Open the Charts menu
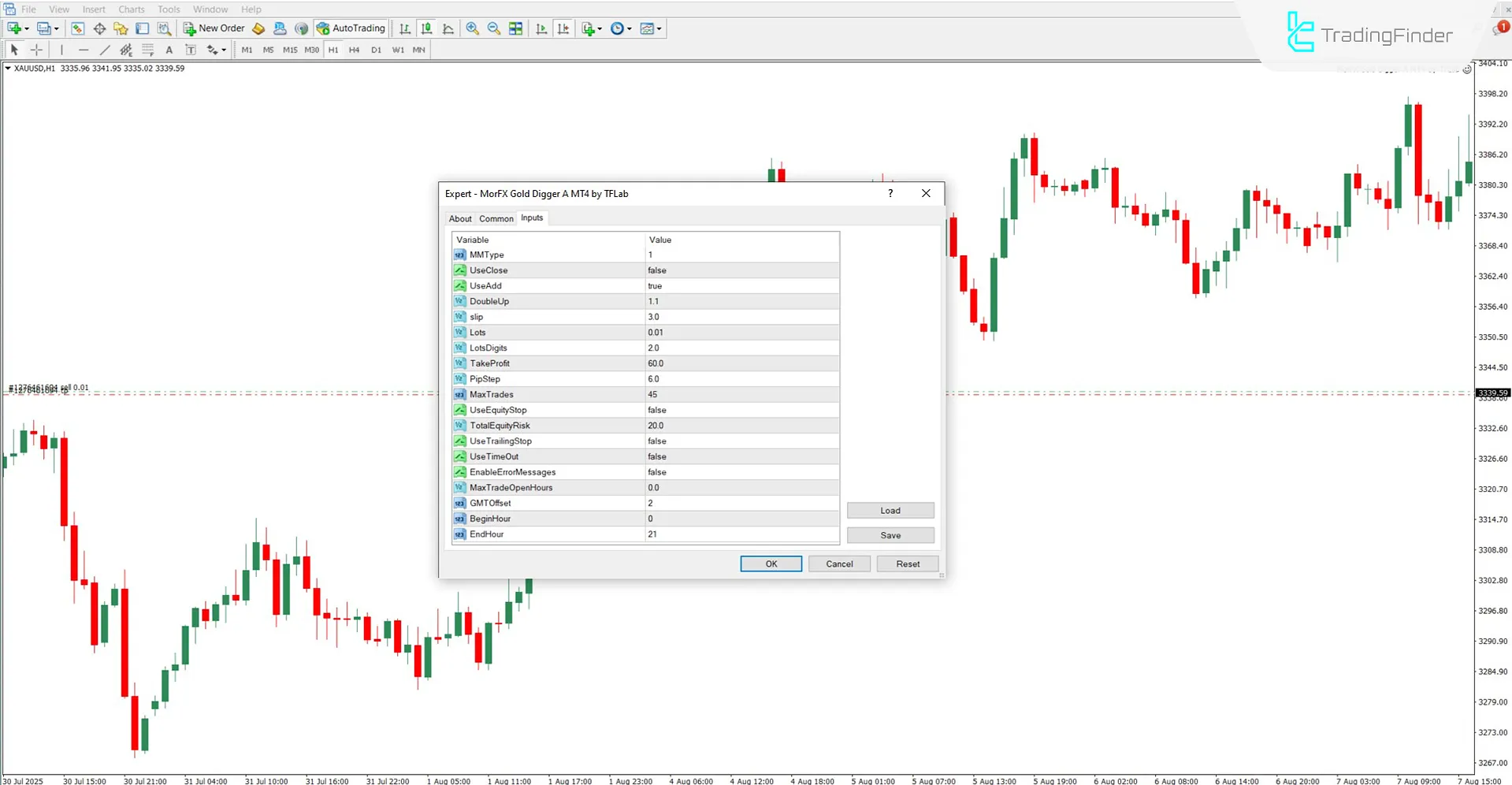This screenshot has height=785, width=1512. click(x=131, y=9)
